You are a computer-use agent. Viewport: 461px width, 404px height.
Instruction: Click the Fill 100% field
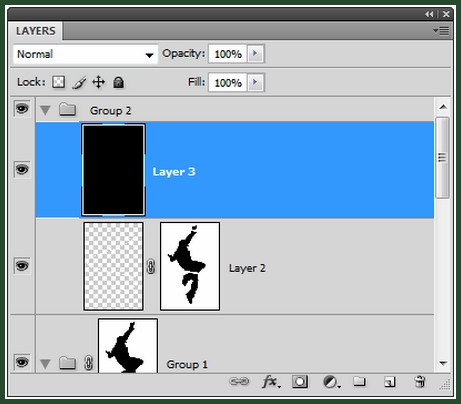pos(228,82)
